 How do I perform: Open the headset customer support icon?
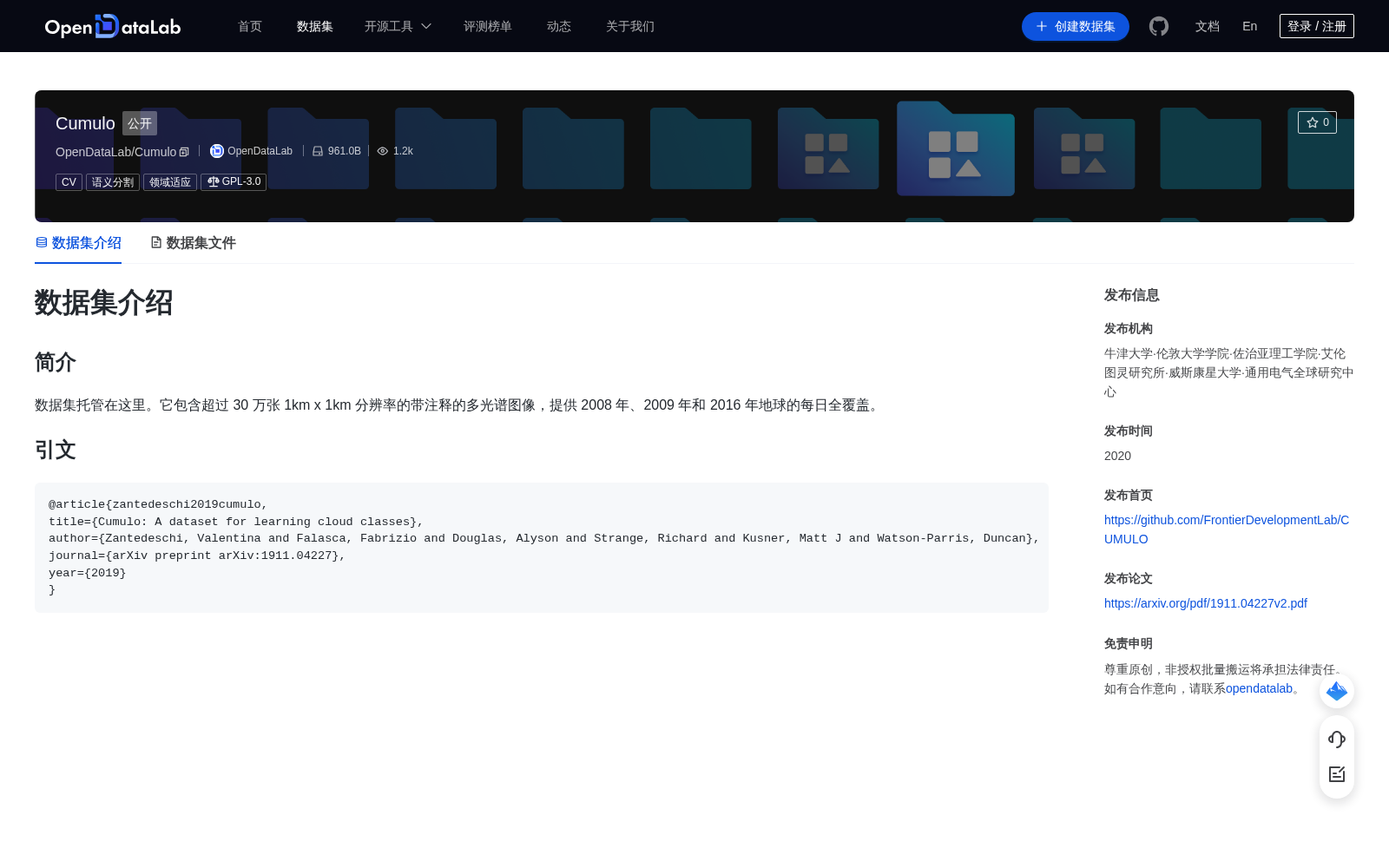pos(1337,739)
